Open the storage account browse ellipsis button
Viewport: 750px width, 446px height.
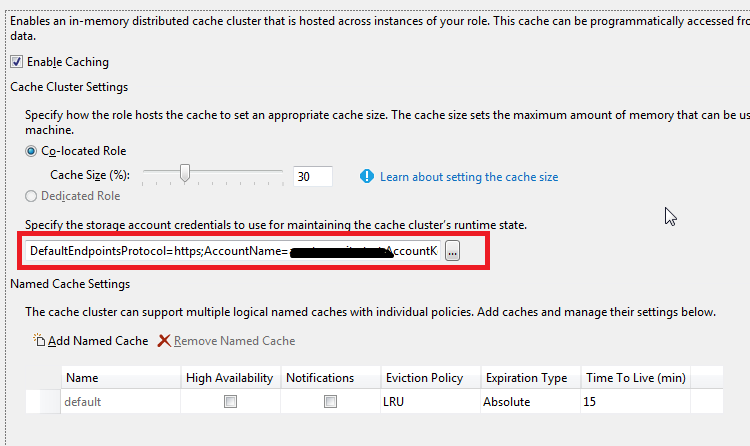pos(452,251)
